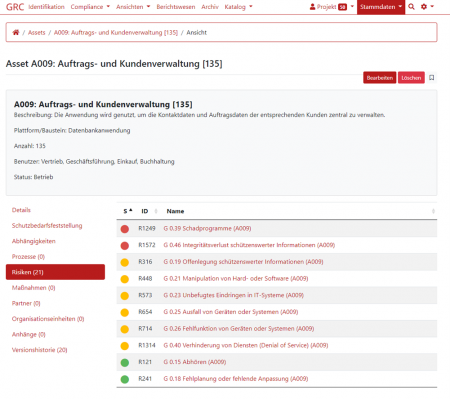
Task: Click the bookmark icon beside Löschen
Action: 432,78
